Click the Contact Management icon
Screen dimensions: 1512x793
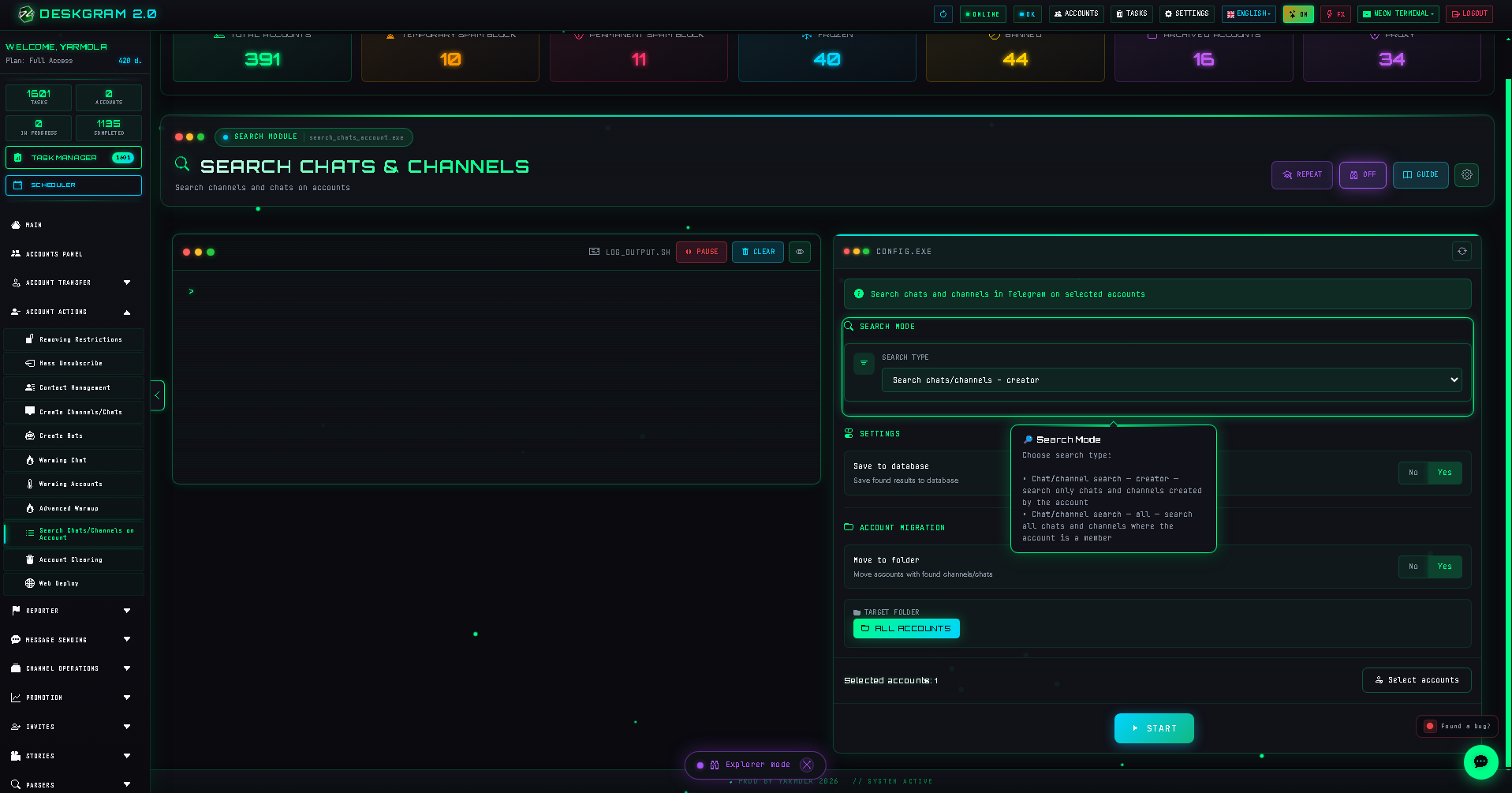(x=30, y=387)
